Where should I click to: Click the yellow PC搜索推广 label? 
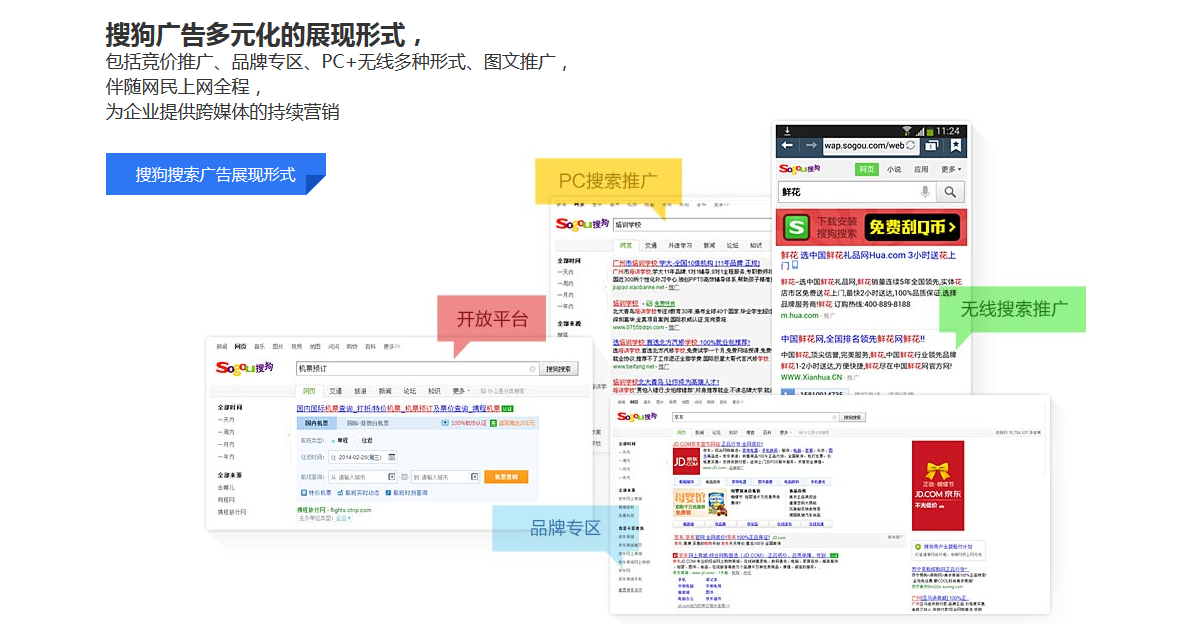pyautogui.click(x=608, y=181)
